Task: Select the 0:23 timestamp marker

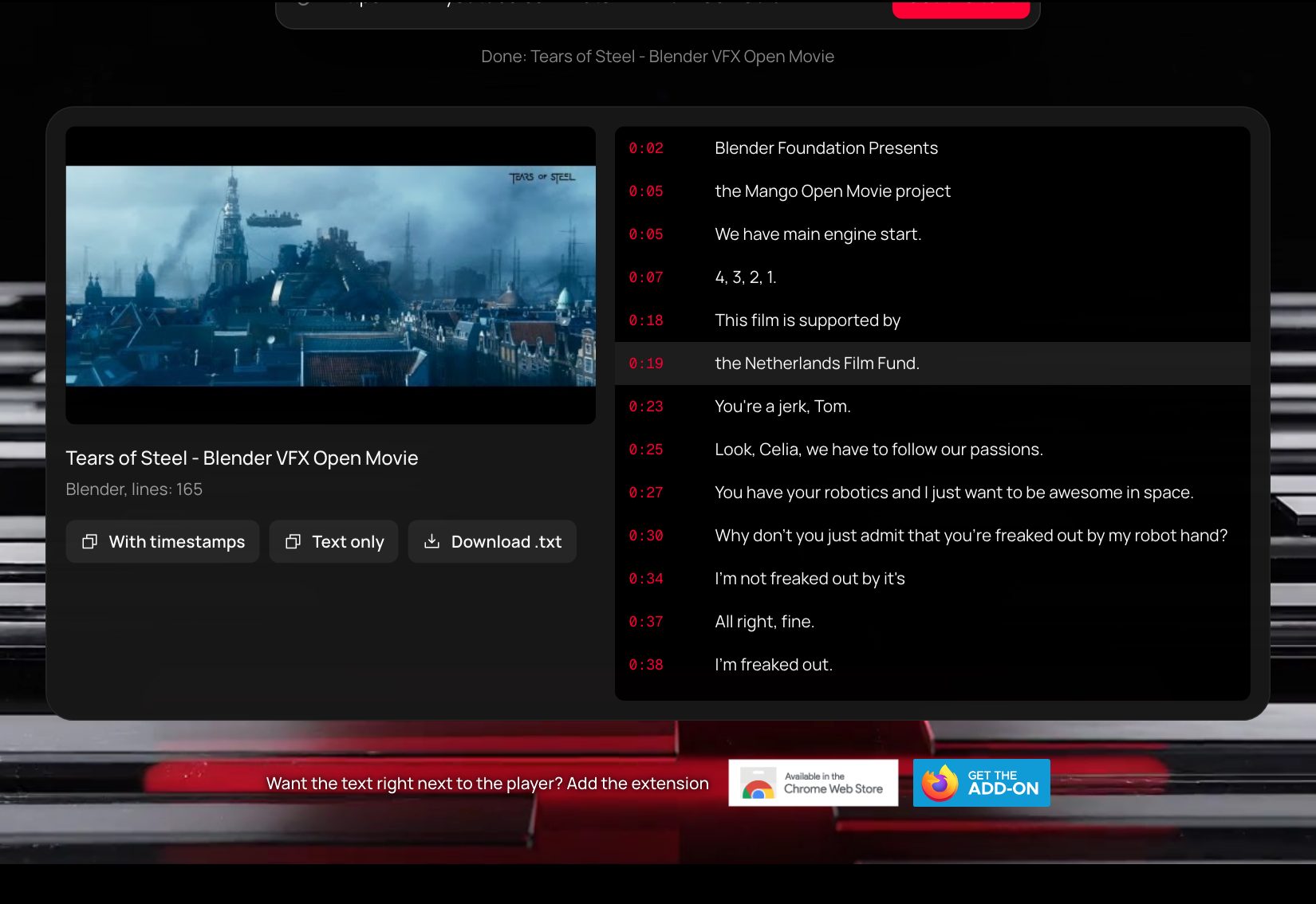Action: 646,407
